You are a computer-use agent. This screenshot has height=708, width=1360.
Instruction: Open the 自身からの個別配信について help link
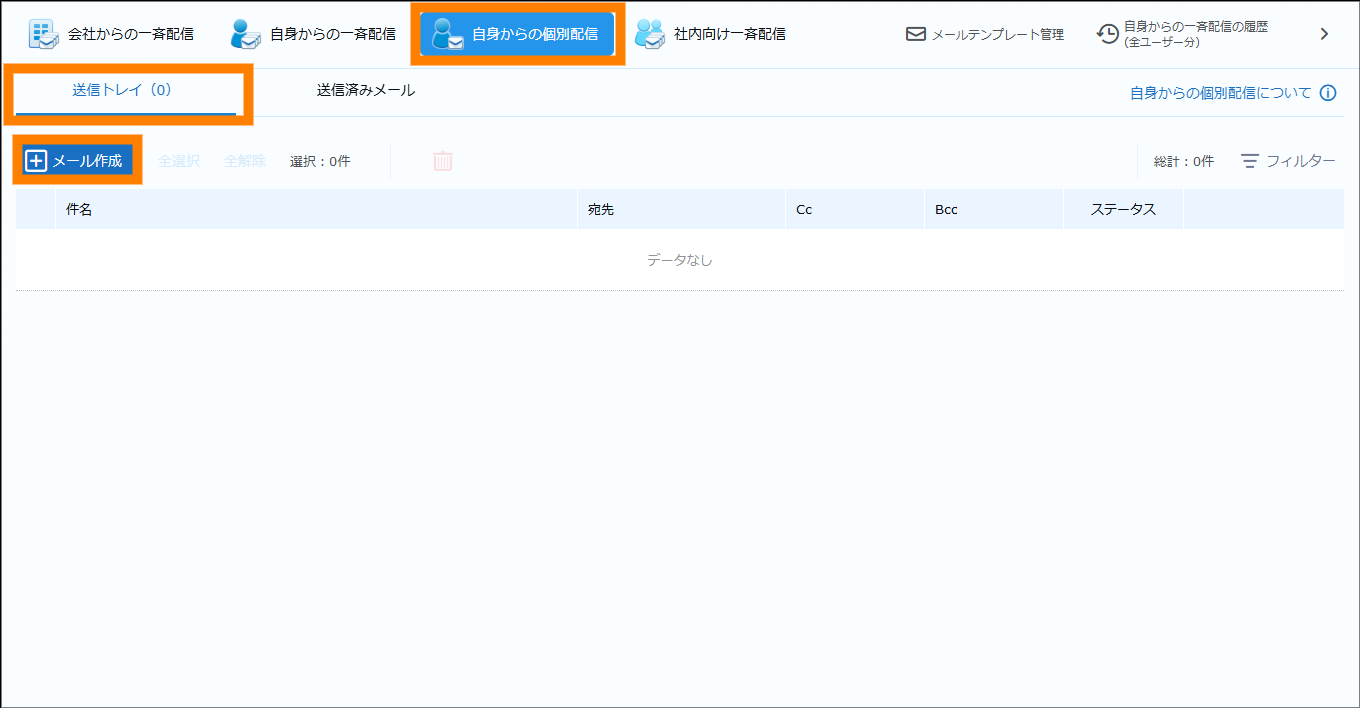(1220, 93)
